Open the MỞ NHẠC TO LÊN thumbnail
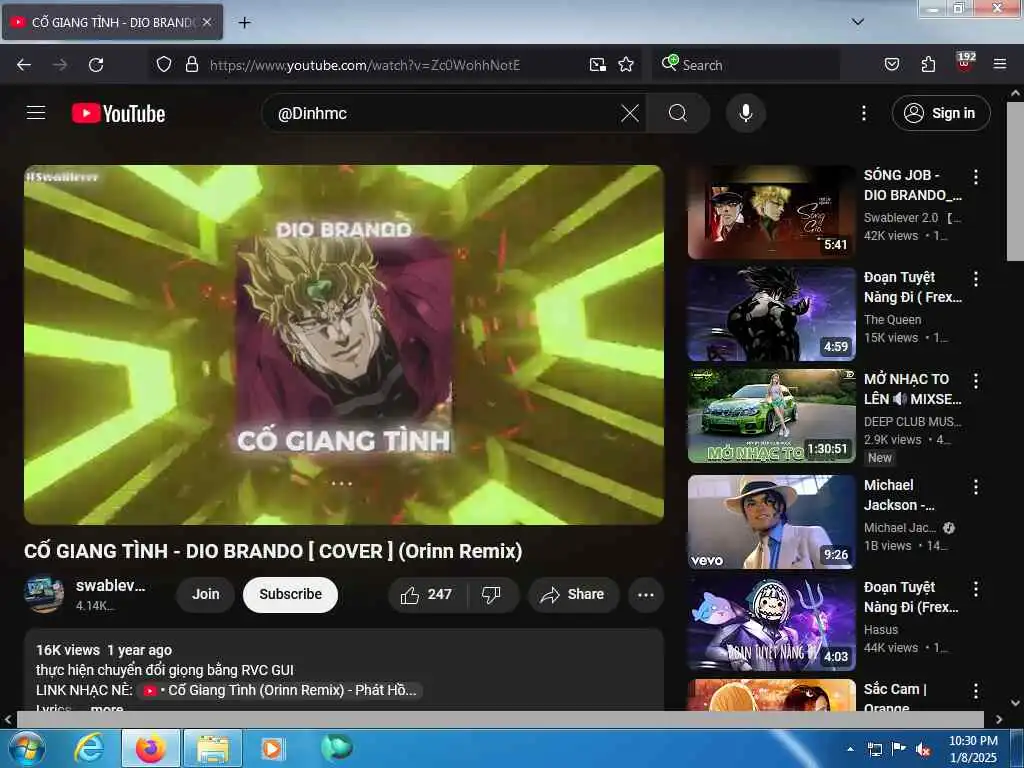Image resolution: width=1024 pixels, height=768 pixels. [x=772, y=416]
